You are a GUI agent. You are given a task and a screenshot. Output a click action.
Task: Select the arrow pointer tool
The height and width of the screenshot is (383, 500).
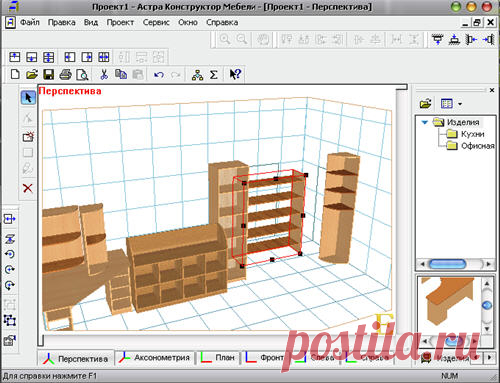tap(28, 98)
